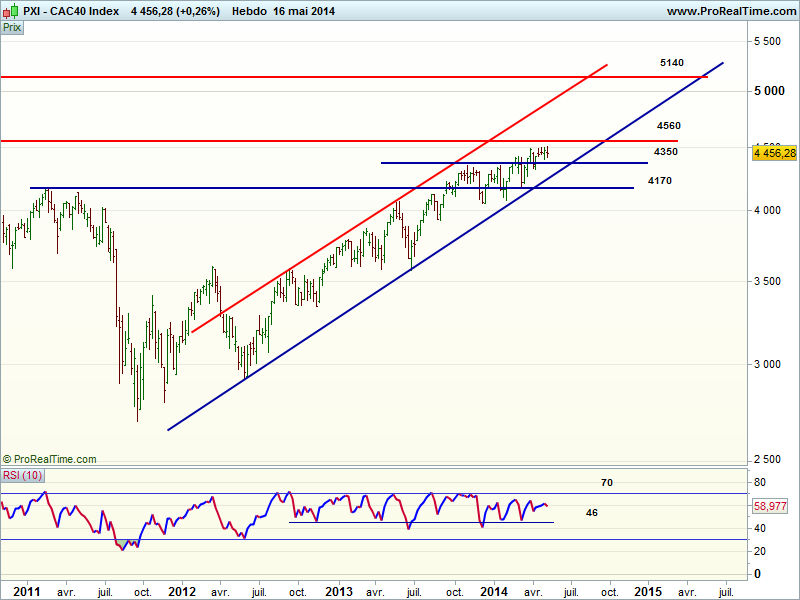Select the 4350 support level label

click(x=665, y=151)
